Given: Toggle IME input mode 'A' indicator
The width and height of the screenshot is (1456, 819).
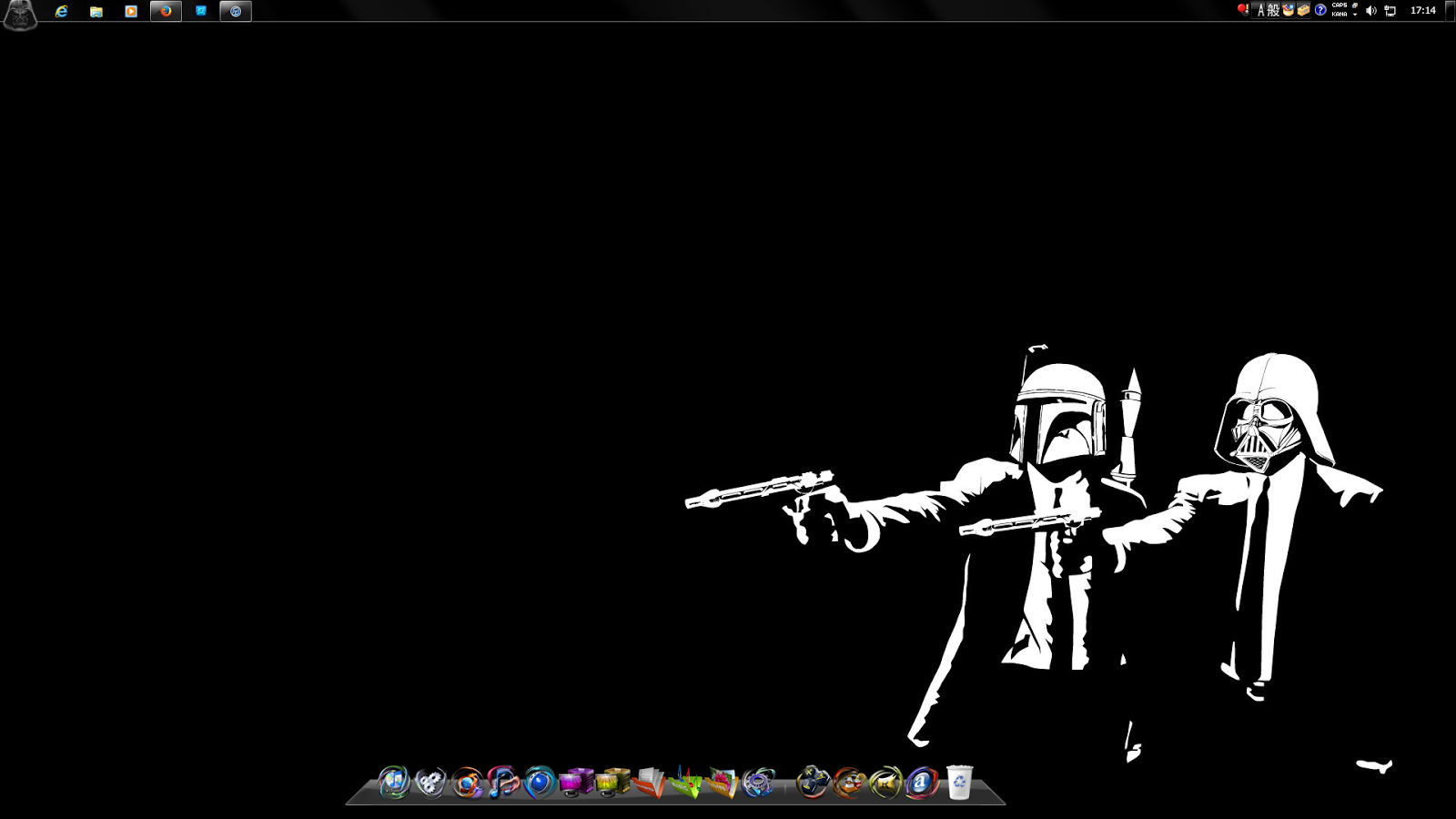Looking at the screenshot, I should [x=1260, y=10].
